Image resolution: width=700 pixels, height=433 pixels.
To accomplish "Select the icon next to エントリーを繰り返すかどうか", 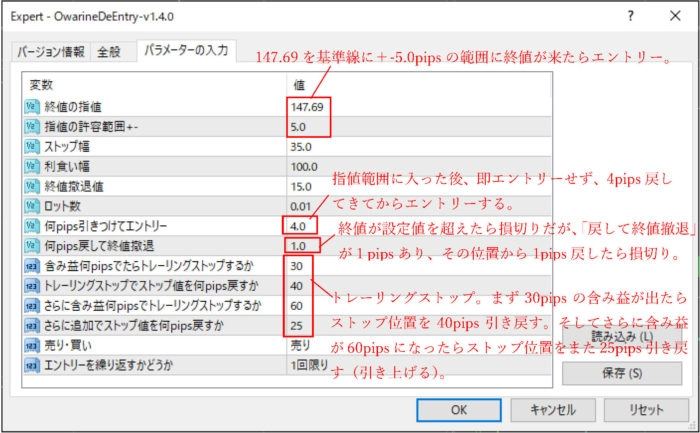I will [32, 366].
